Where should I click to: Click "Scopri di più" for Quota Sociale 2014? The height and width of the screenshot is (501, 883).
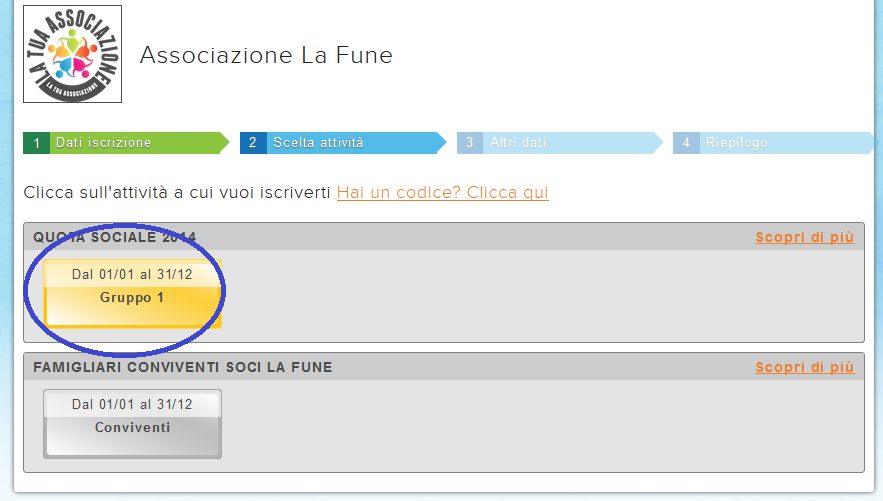[x=804, y=237]
